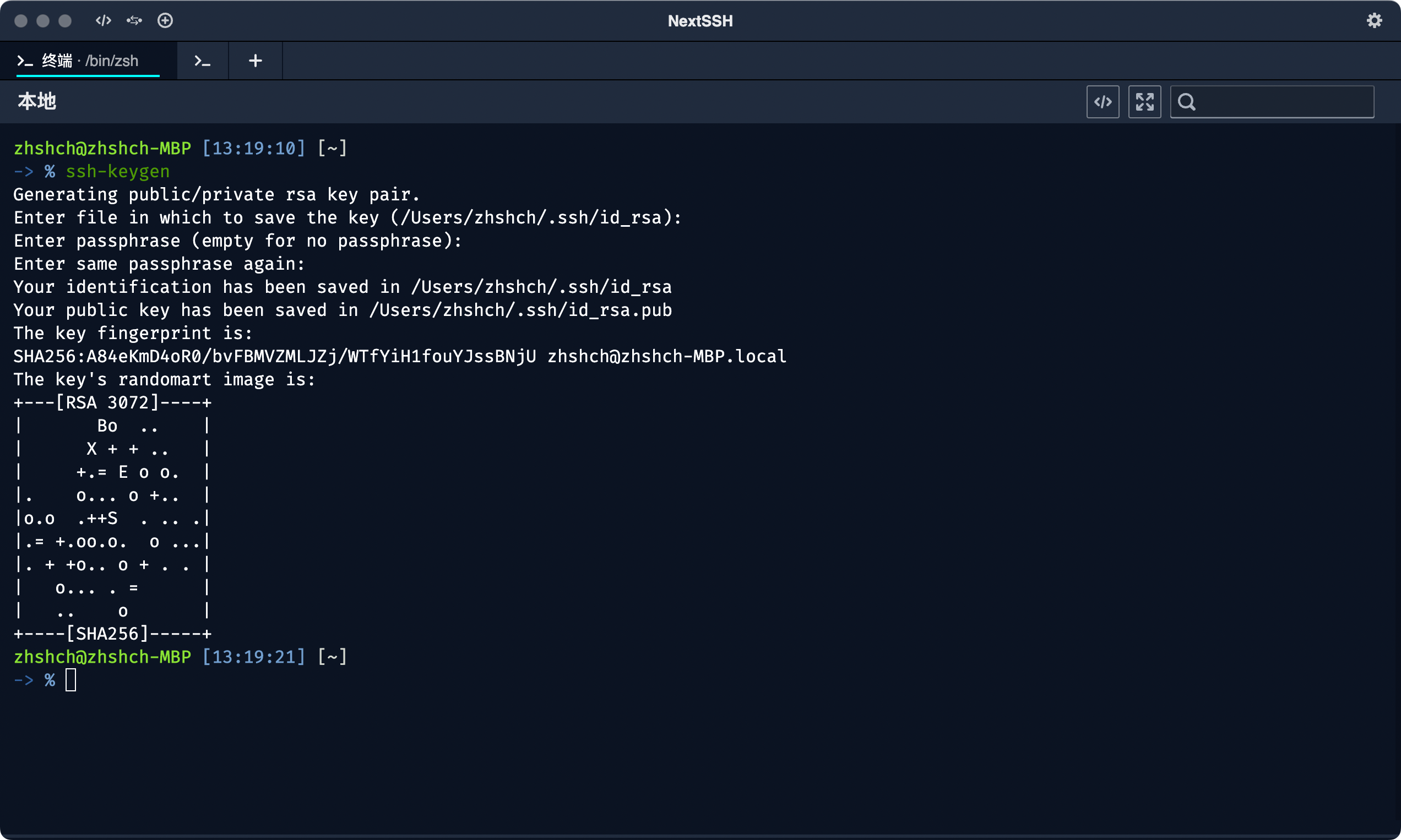Add a new tab with plus button

[256, 61]
